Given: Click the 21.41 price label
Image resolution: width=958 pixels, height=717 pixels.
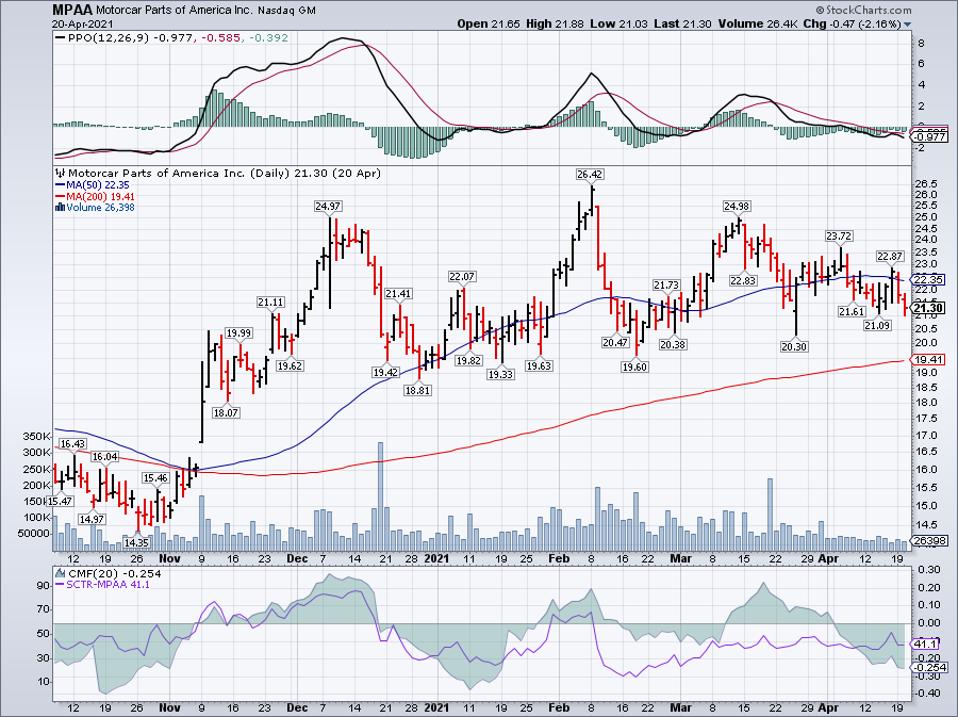Looking at the screenshot, I should tap(398, 294).
